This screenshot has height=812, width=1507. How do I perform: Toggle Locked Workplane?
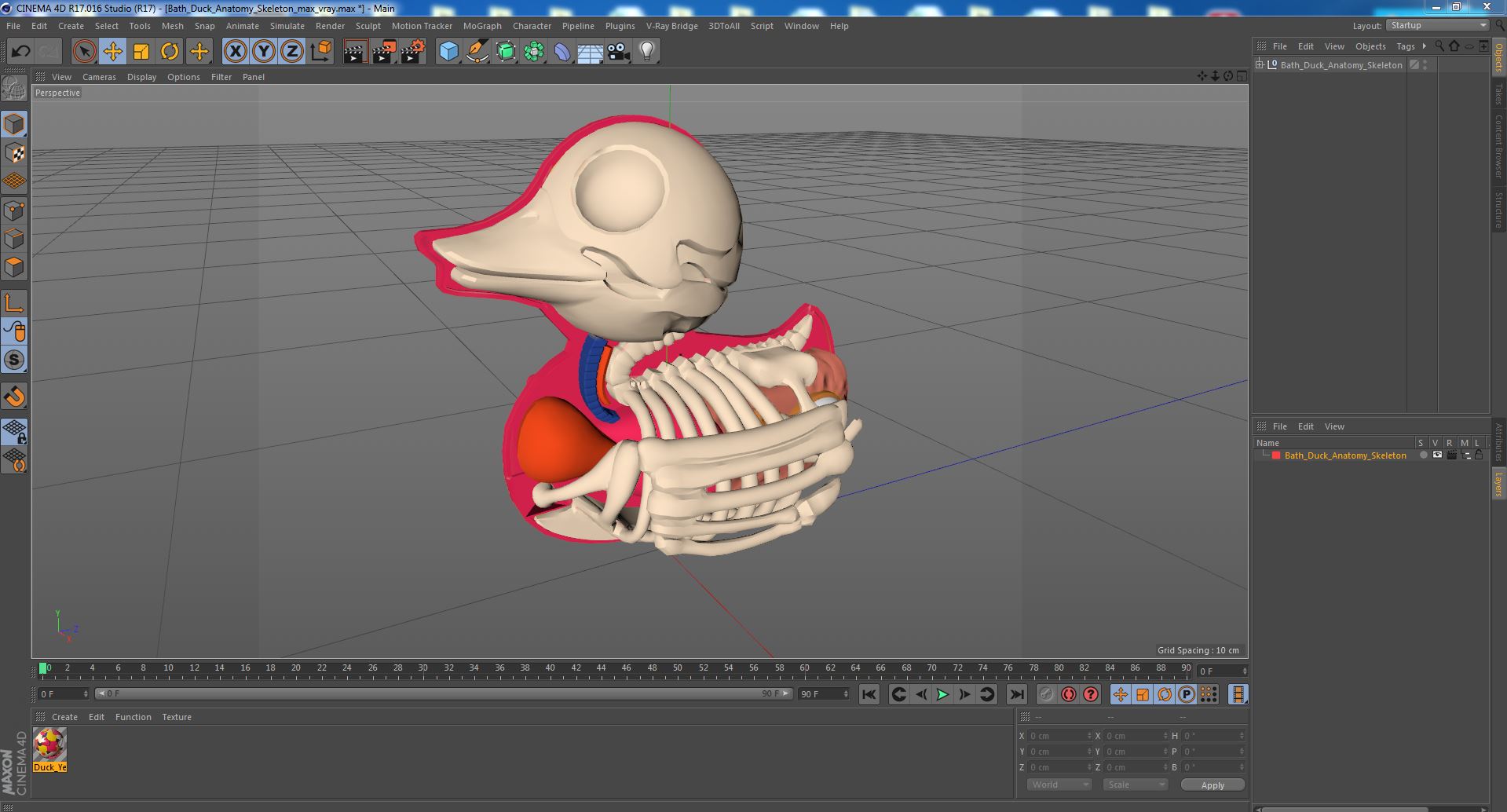click(14, 431)
